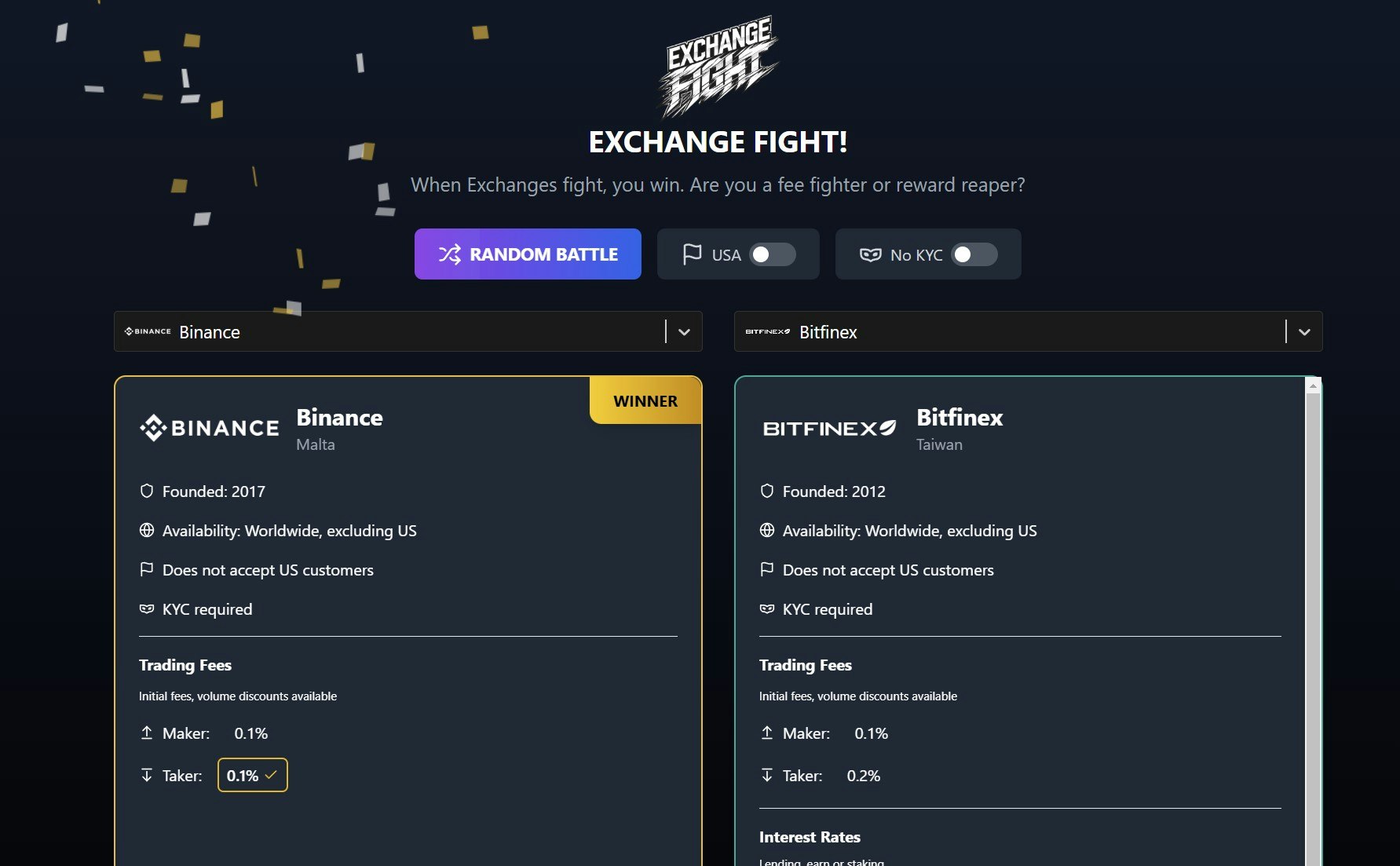Expand the Binance exchange dropdown chevron
Screen dimensions: 1400x866
(x=684, y=332)
